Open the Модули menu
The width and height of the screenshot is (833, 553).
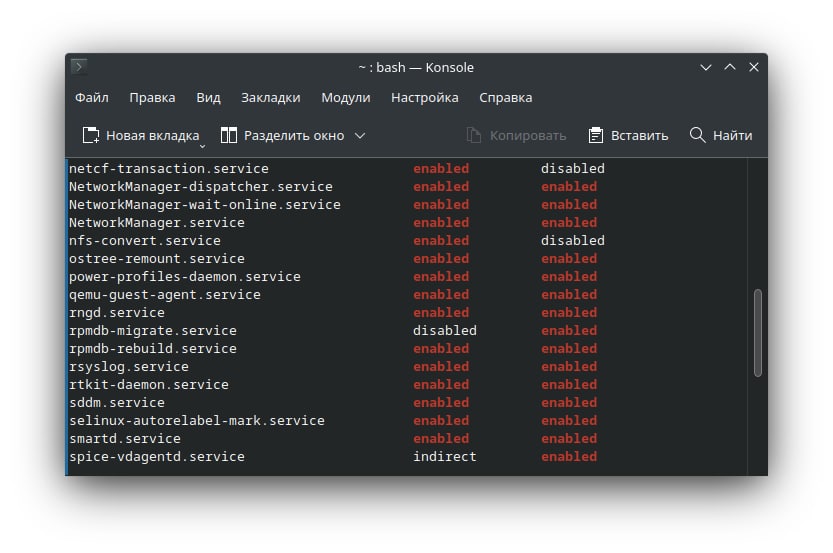tap(345, 98)
